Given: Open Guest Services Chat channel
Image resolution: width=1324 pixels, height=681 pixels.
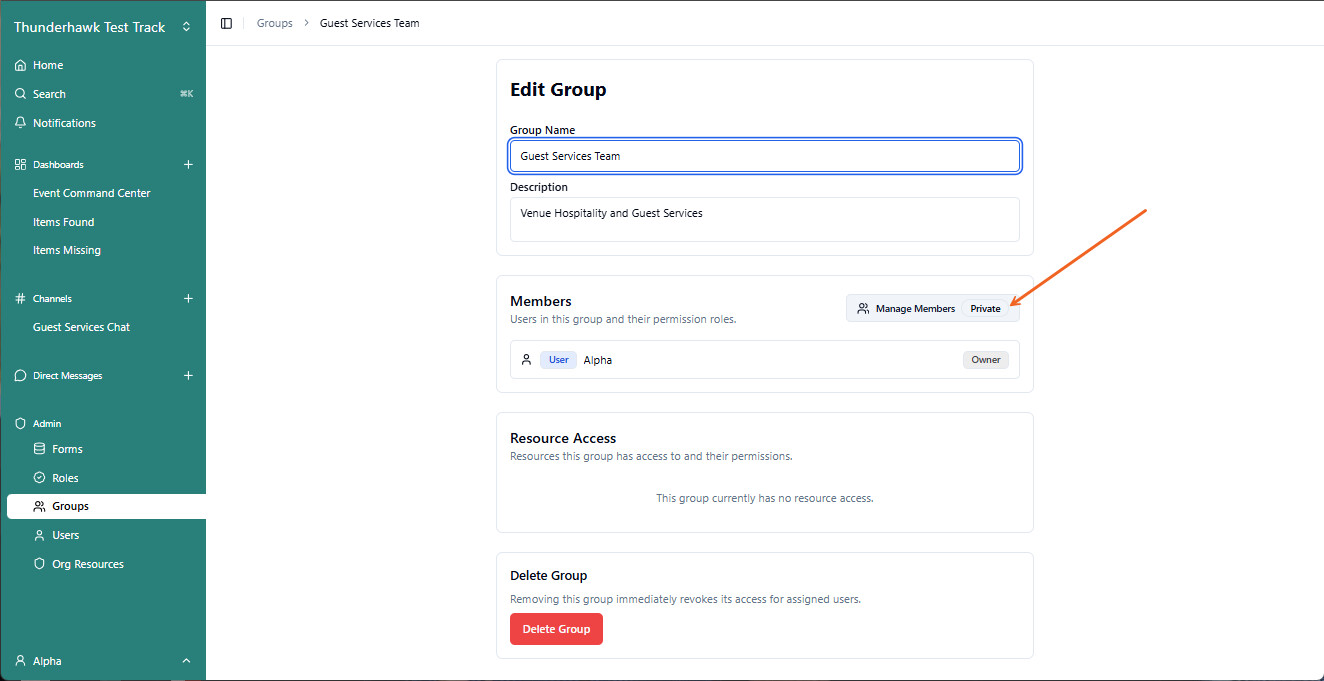Looking at the screenshot, I should coord(82,327).
